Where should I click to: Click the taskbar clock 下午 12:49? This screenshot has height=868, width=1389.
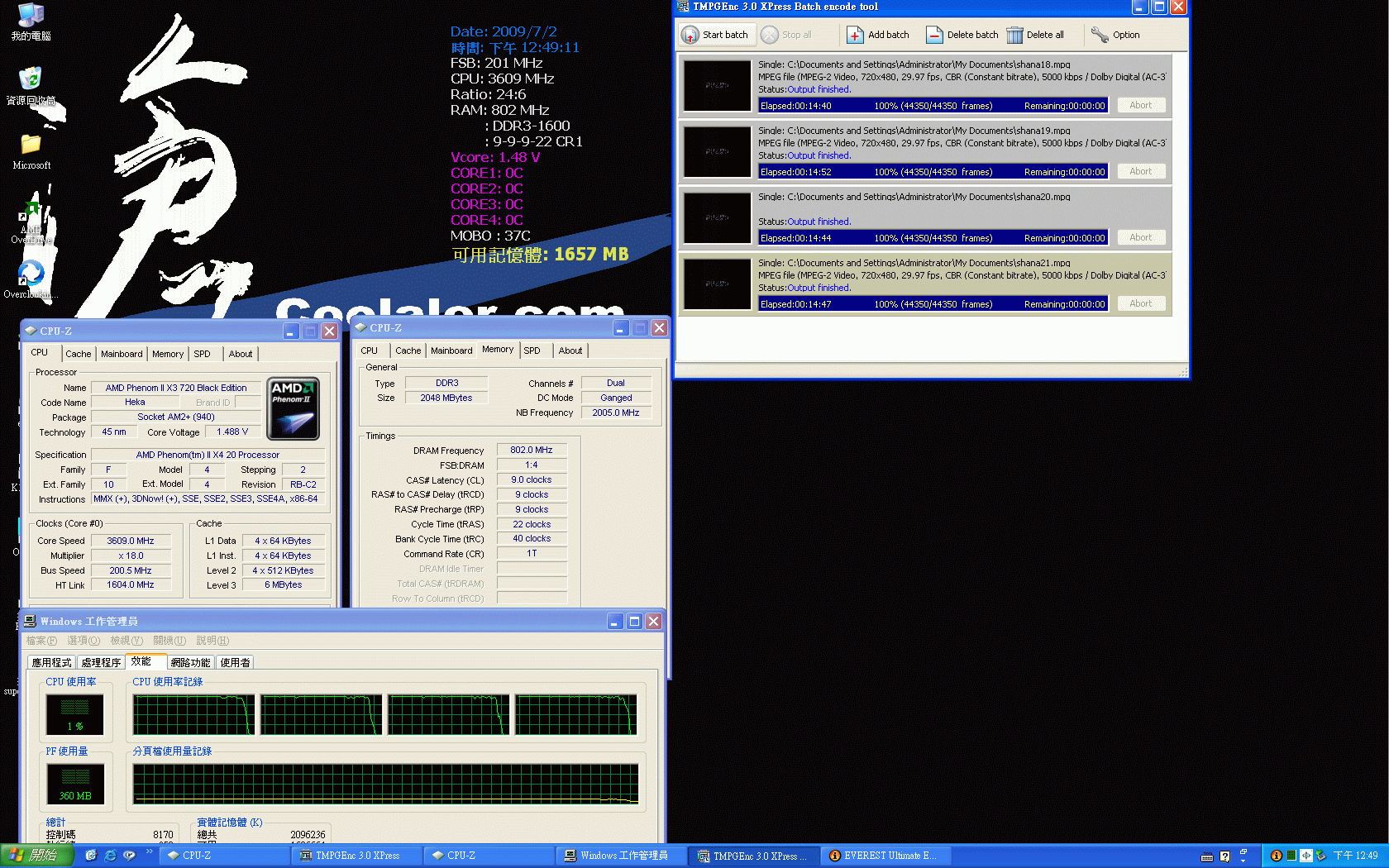pos(1355,856)
